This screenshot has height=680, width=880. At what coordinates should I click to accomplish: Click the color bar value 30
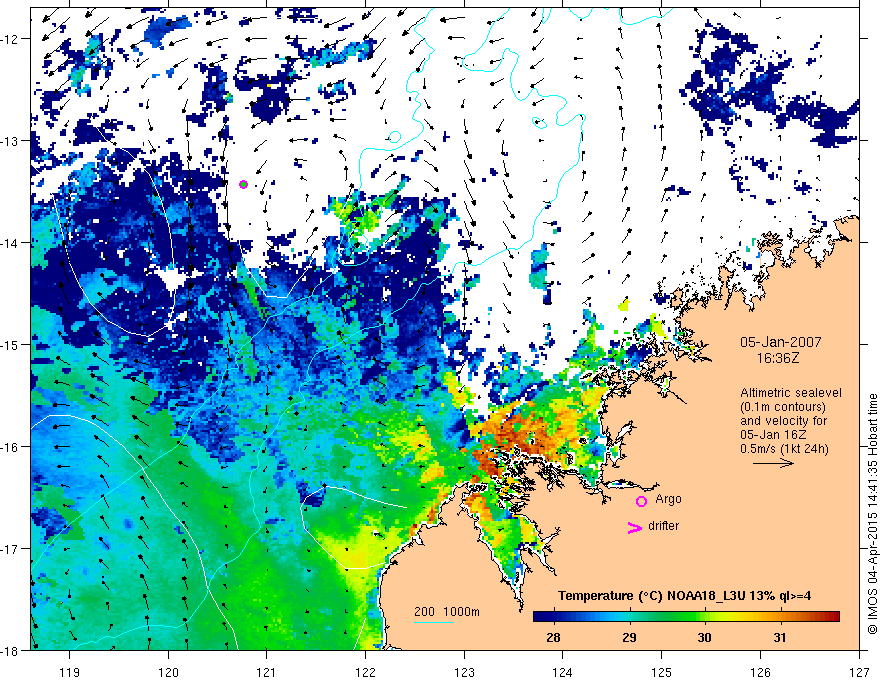(x=704, y=637)
